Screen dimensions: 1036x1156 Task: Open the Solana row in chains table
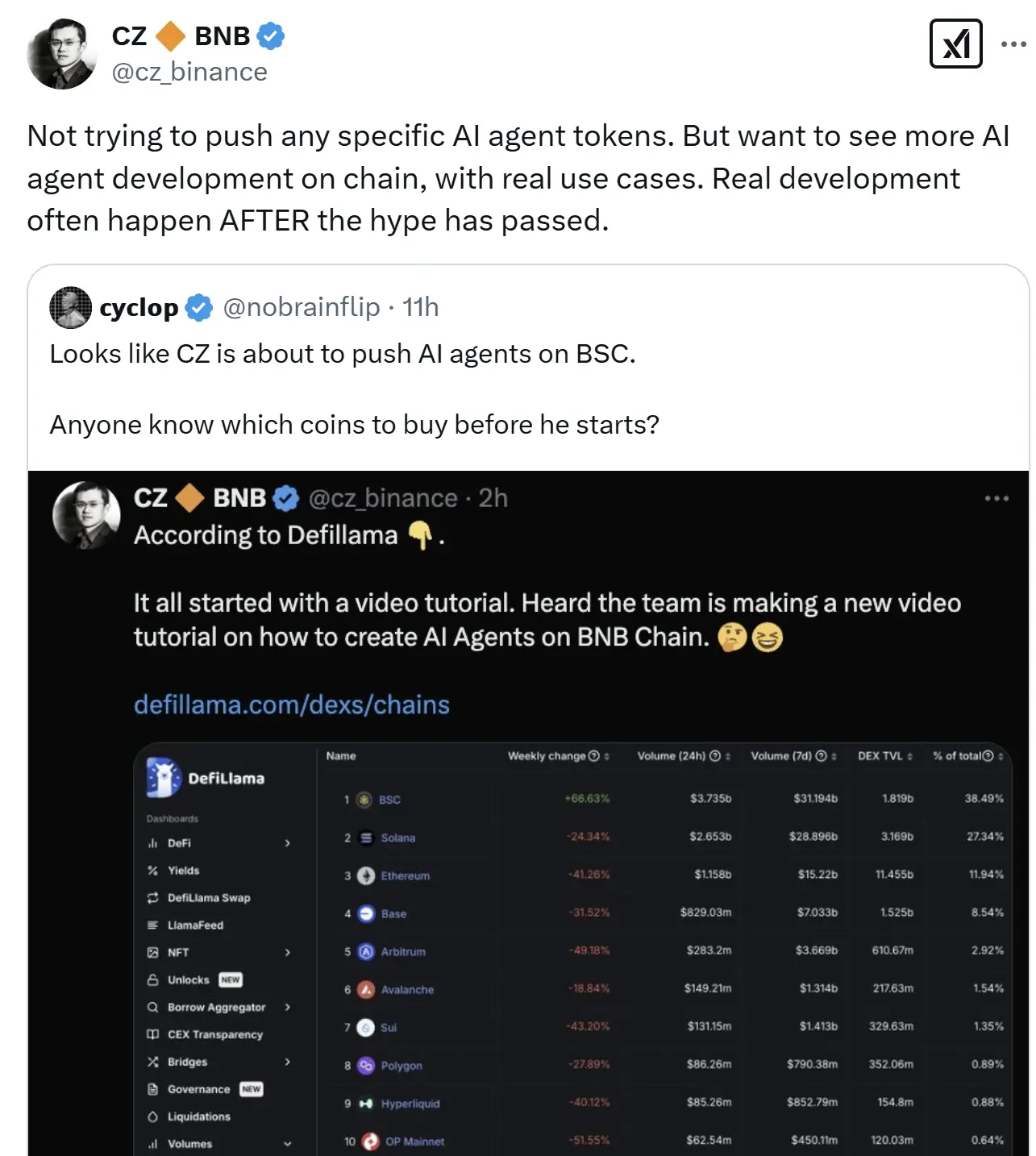click(397, 838)
